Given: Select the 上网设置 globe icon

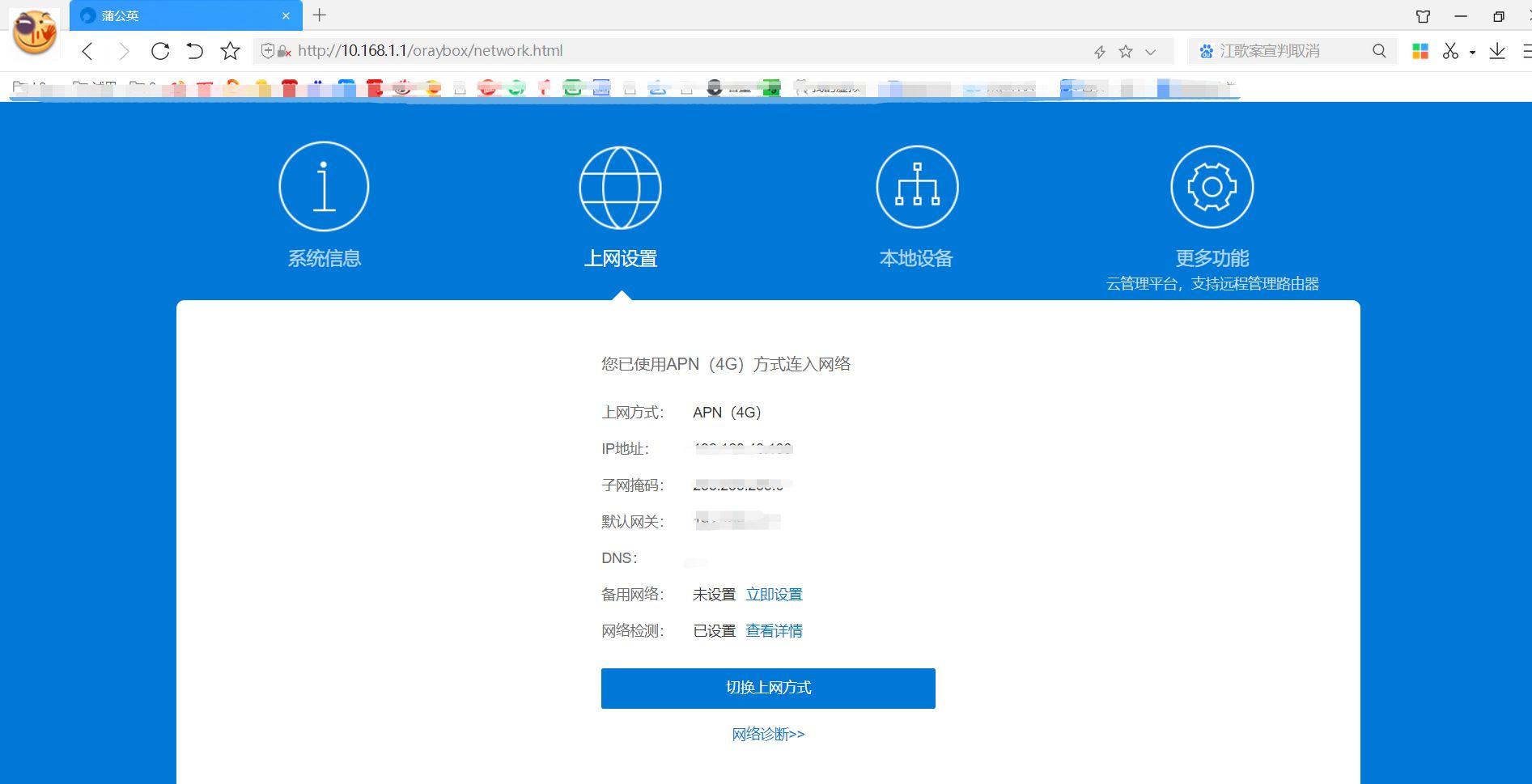Looking at the screenshot, I should [x=620, y=188].
